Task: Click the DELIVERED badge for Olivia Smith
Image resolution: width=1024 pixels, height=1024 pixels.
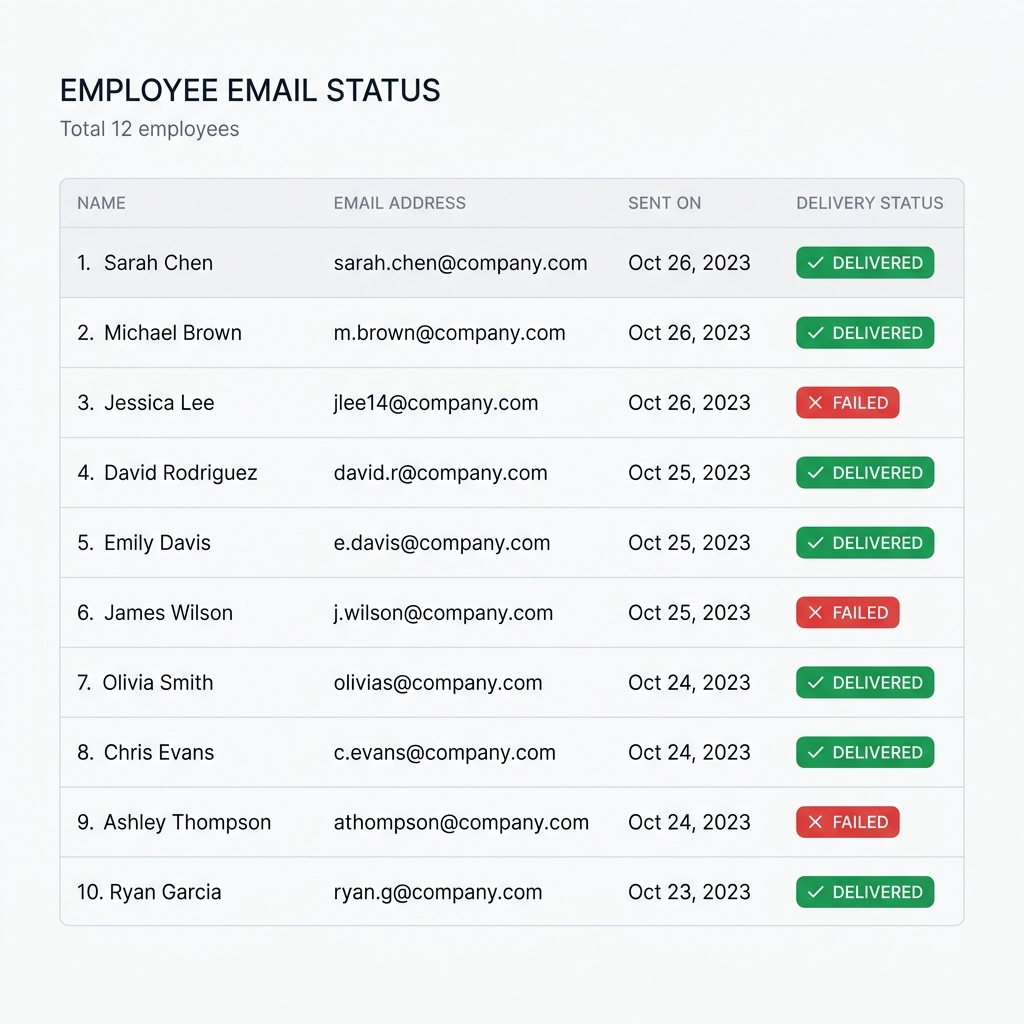Action: (865, 682)
